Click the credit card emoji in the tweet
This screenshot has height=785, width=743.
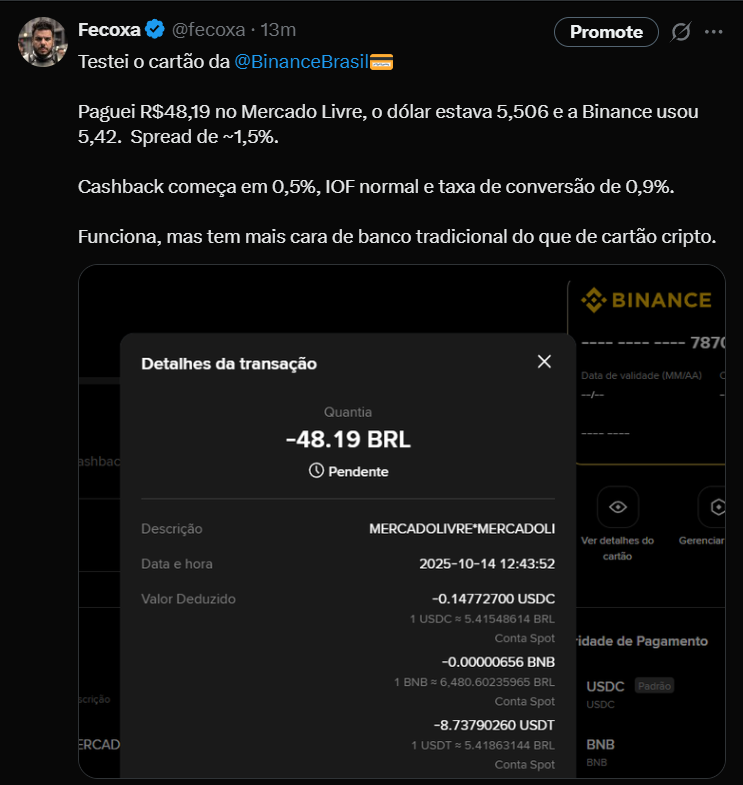point(381,62)
